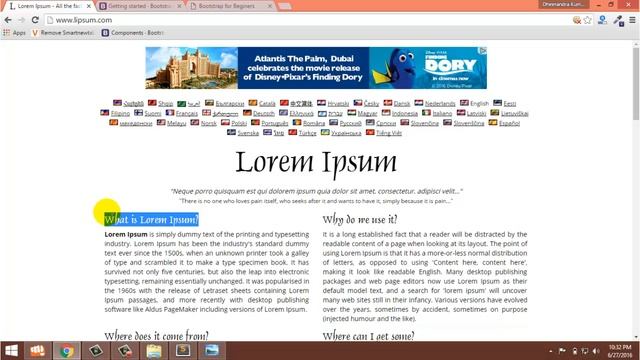Screen dimensions: 640x360
Task: Click the 'Why do we use it?' heading
Action: (360, 220)
